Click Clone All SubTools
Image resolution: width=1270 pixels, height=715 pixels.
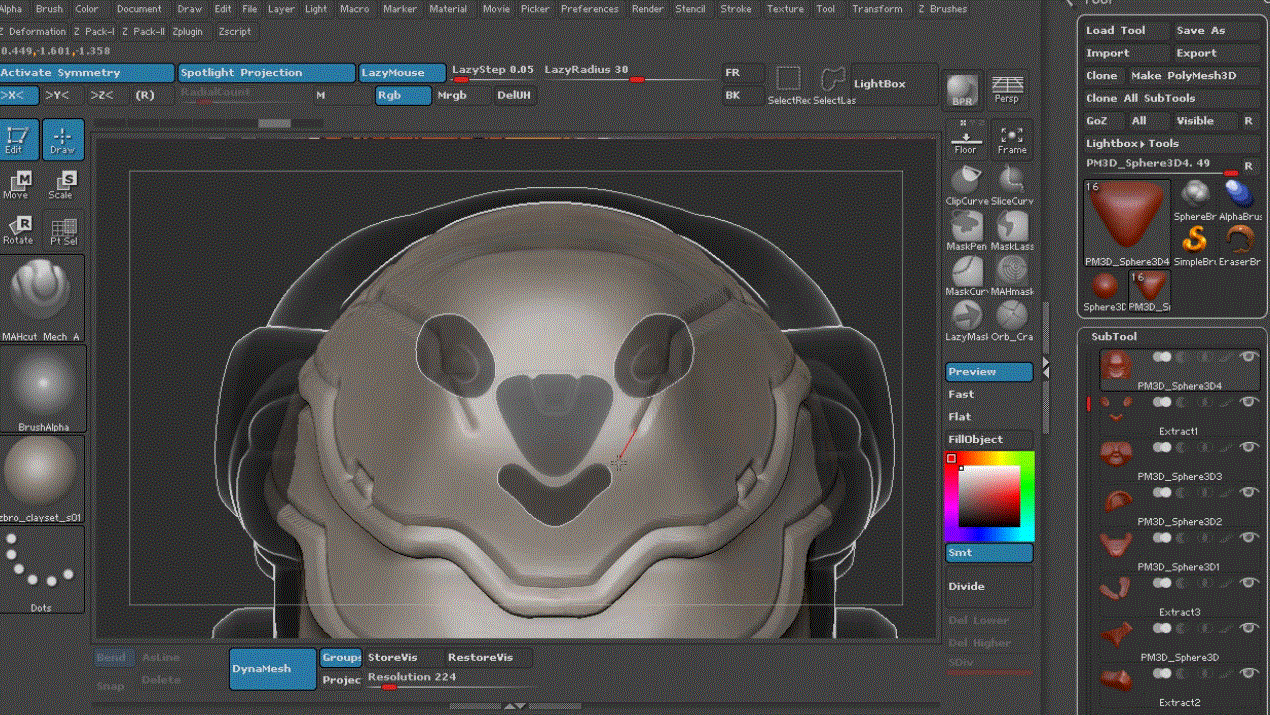(1172, 98)
